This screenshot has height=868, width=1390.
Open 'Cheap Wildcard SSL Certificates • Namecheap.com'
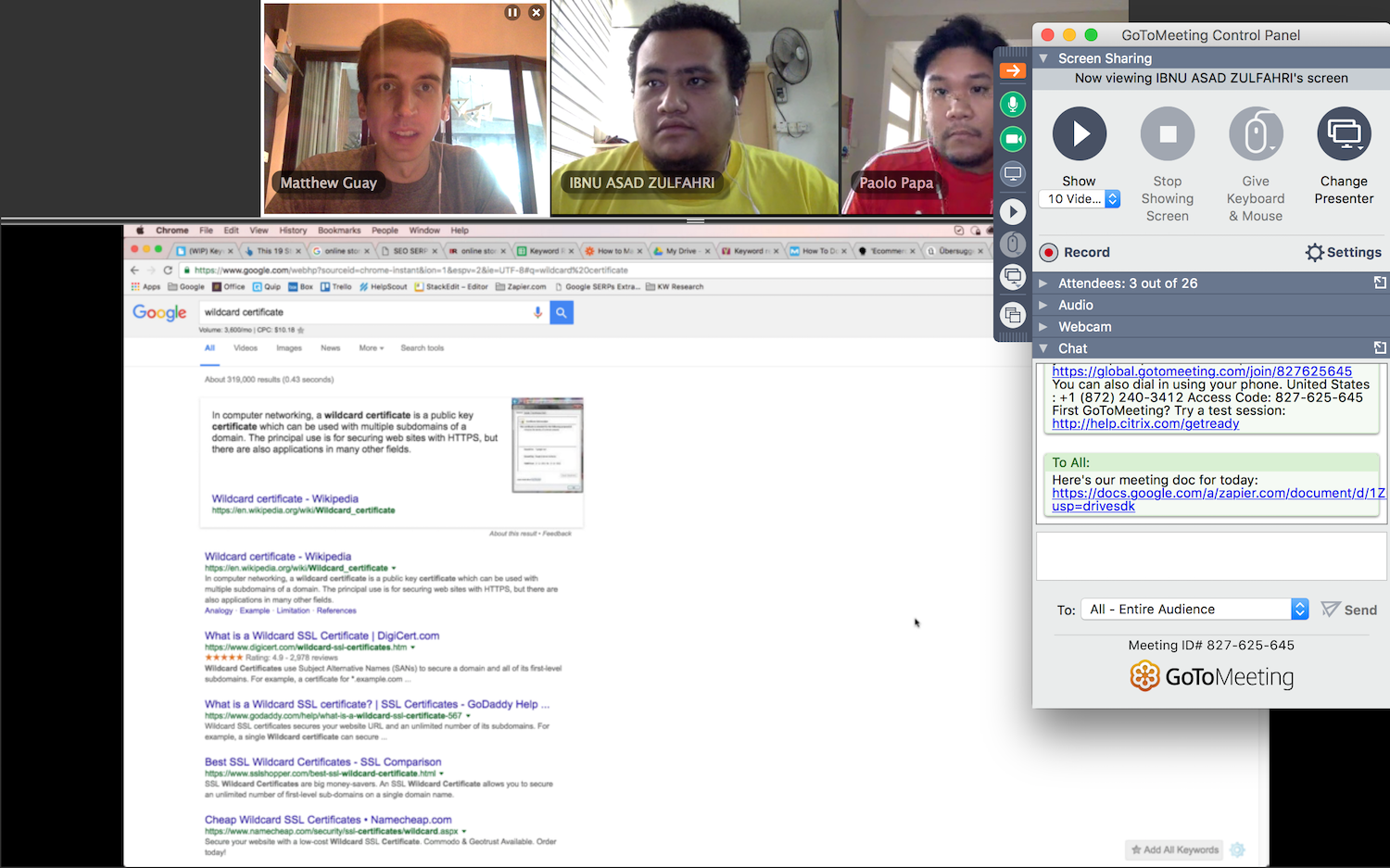point(328,820)
